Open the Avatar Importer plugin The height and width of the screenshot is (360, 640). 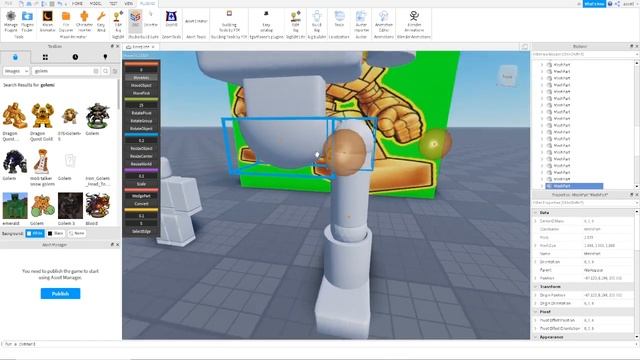[361, 21]
